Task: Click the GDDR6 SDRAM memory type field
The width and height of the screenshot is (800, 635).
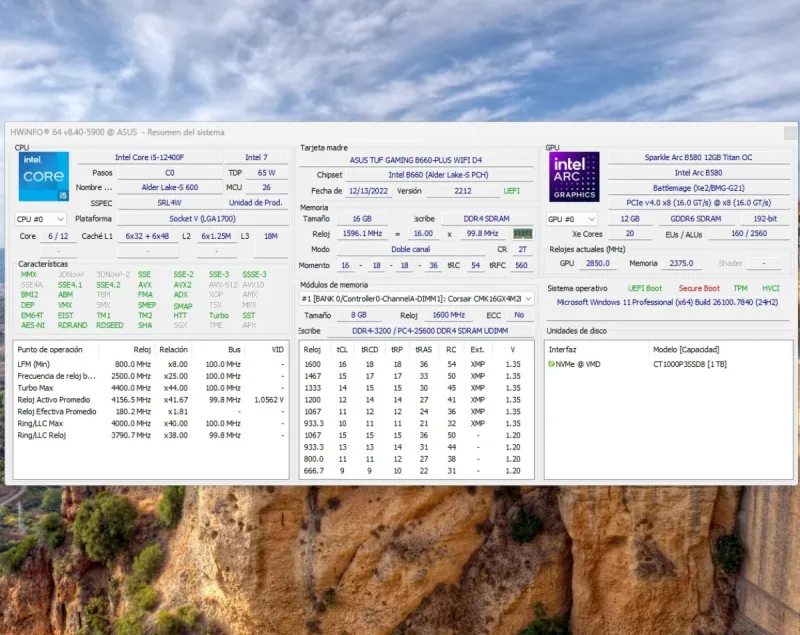Action: 695,218
